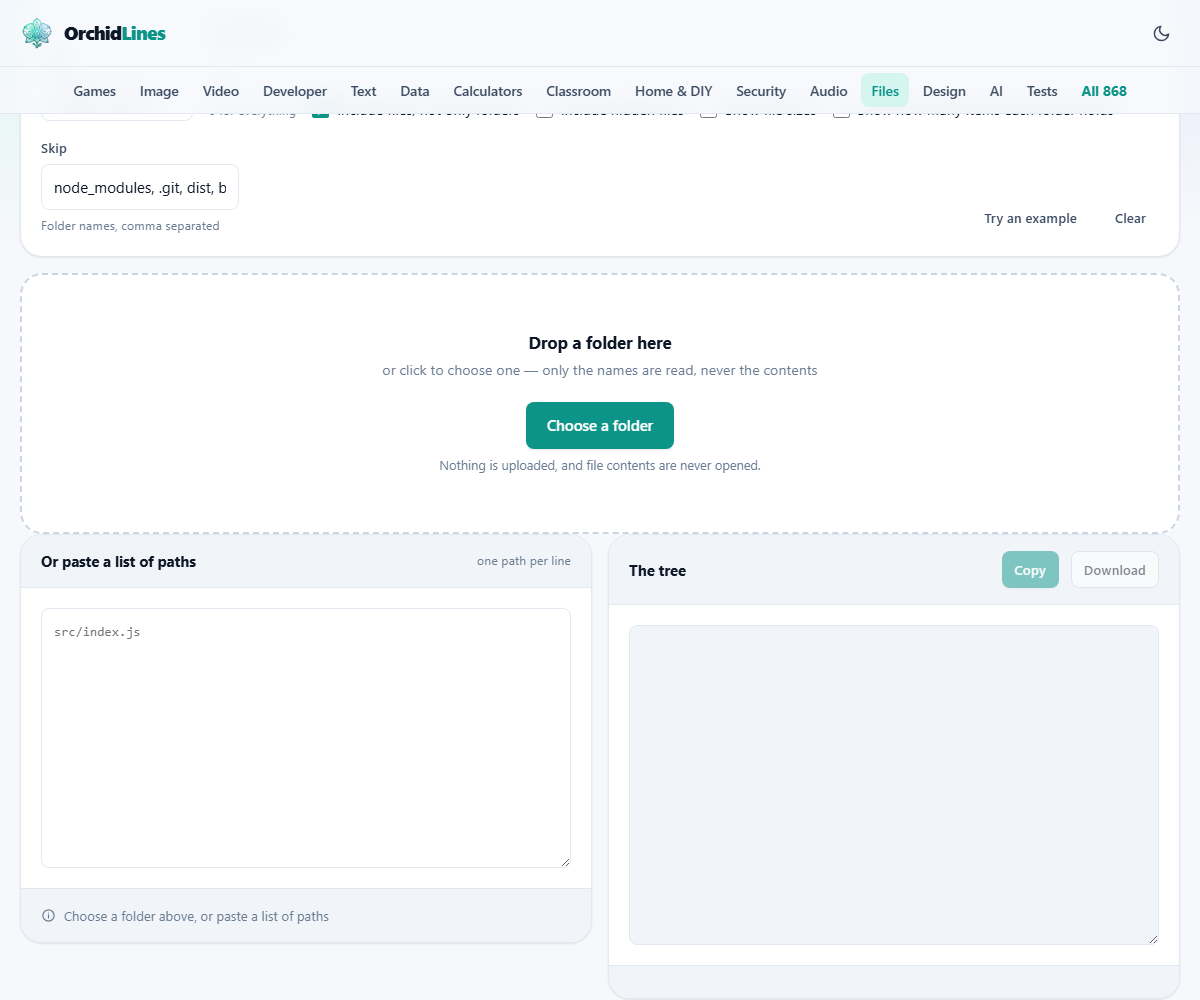Image resolution: width=1200 pixels, height=1000 pixels.
Task: Open the Image category
Action: click(x=159, y=91)
